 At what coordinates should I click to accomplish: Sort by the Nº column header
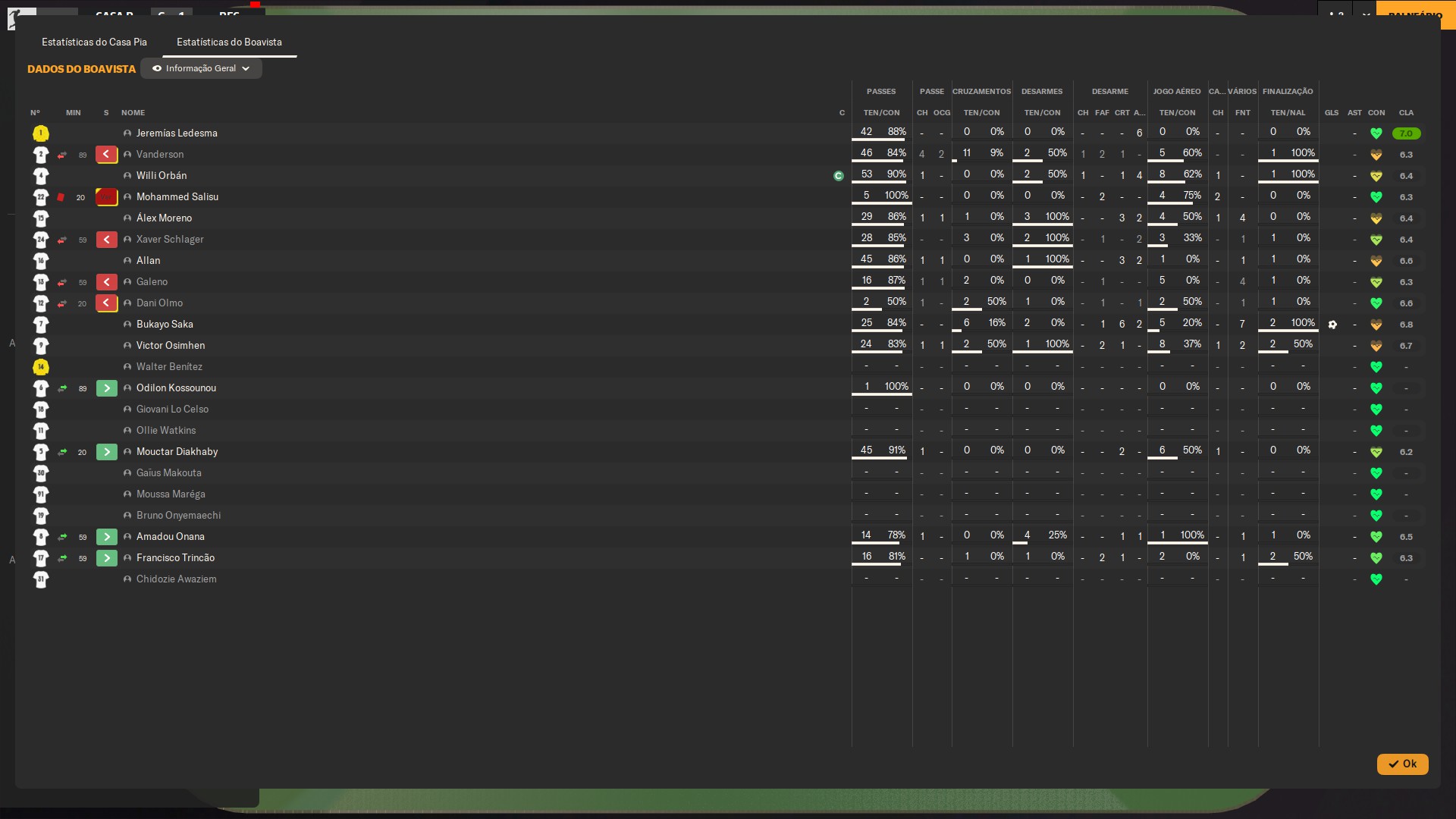click(x=35, y=113)
